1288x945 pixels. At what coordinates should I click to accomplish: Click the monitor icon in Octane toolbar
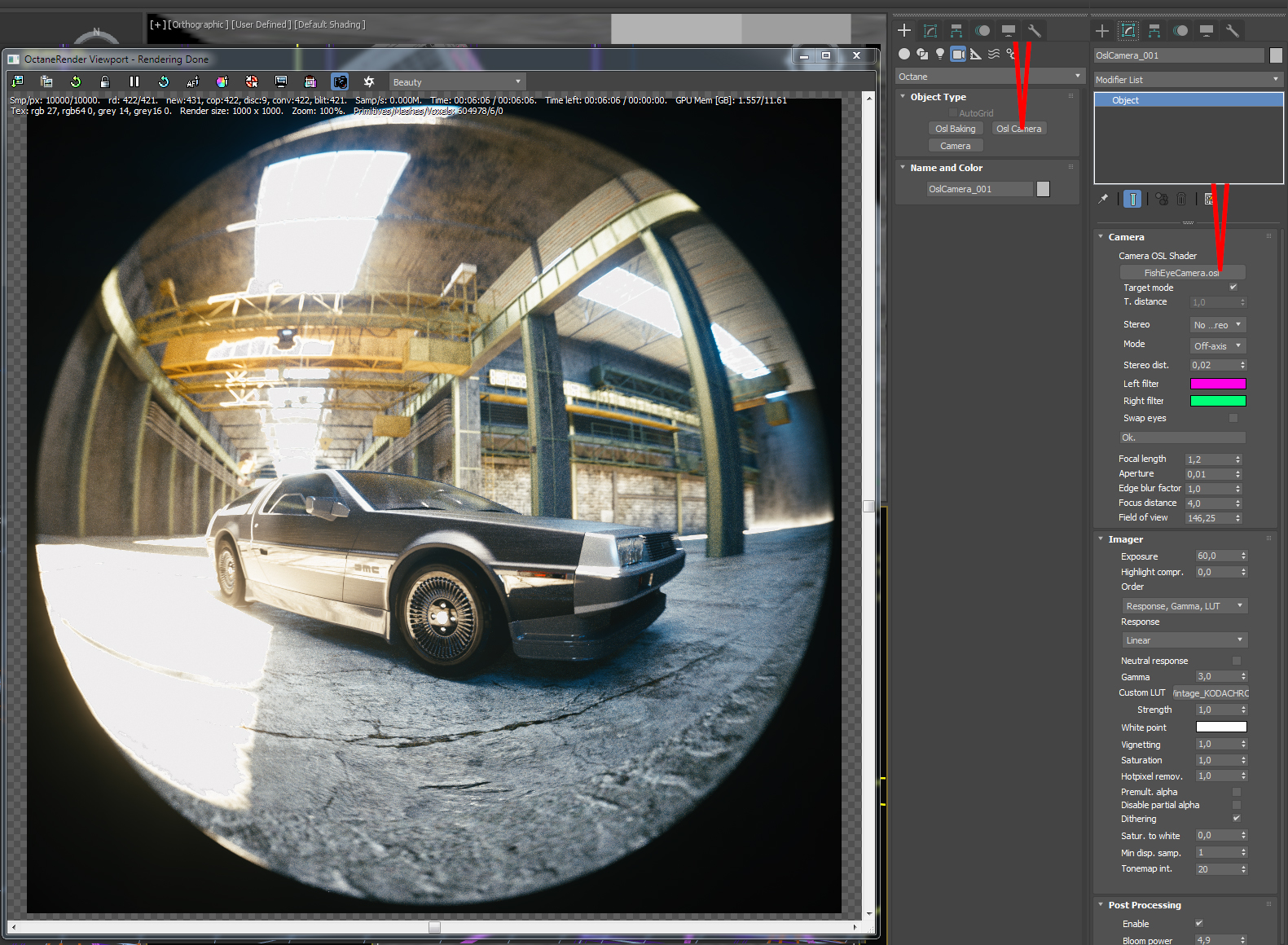tap(281, 81)
